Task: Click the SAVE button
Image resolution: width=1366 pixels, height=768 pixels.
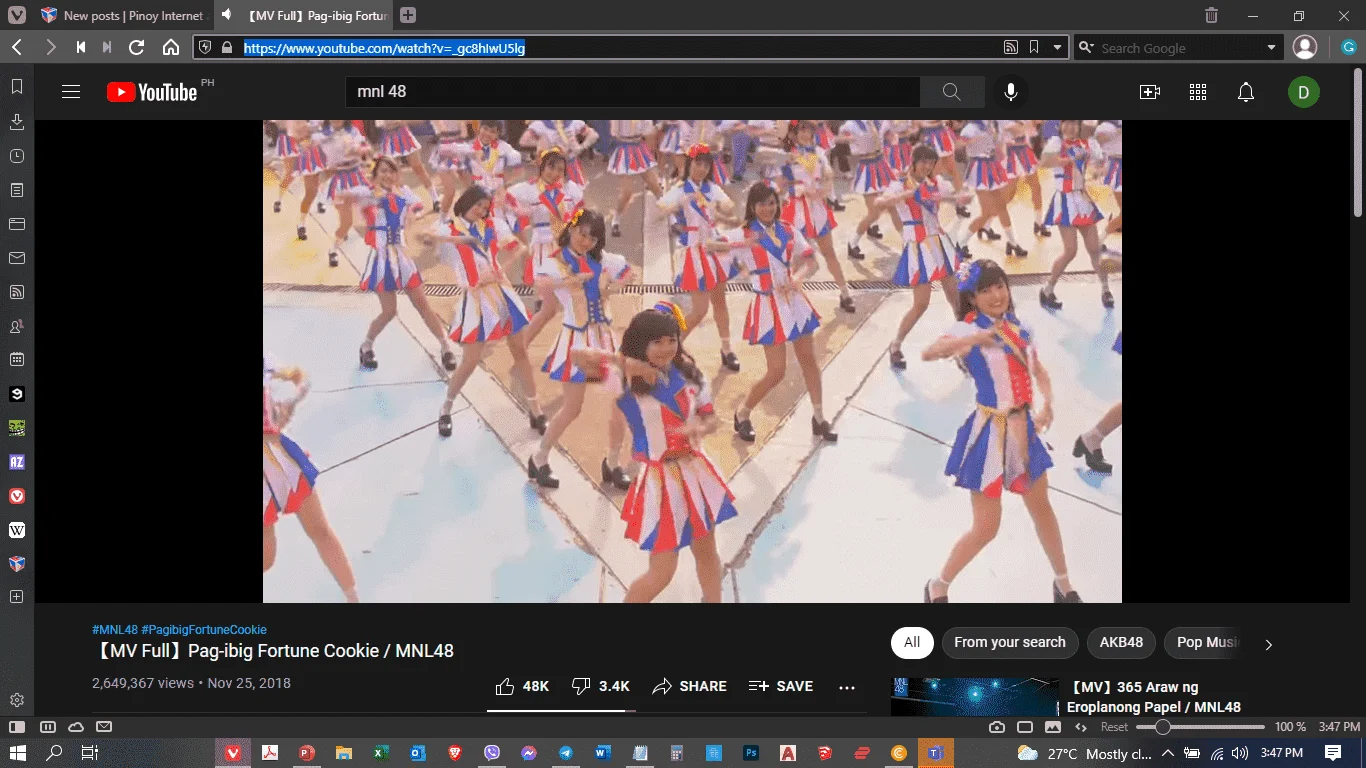Action: point(781,686)
